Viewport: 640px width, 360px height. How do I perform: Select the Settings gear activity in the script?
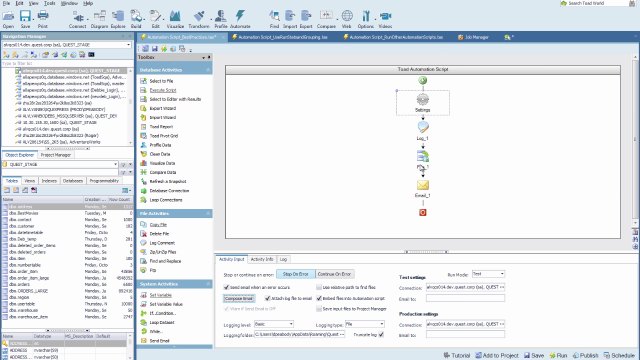point(422,102)
